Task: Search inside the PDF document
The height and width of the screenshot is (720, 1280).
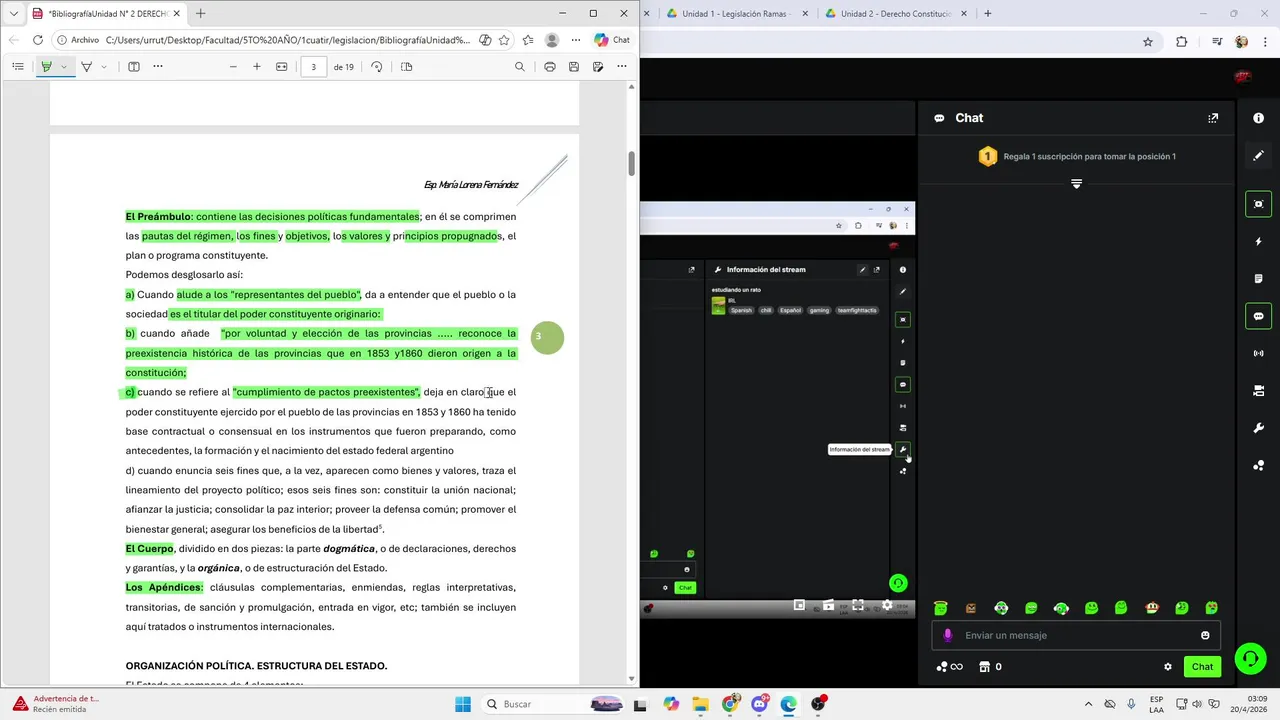Action: coord(520,67)
